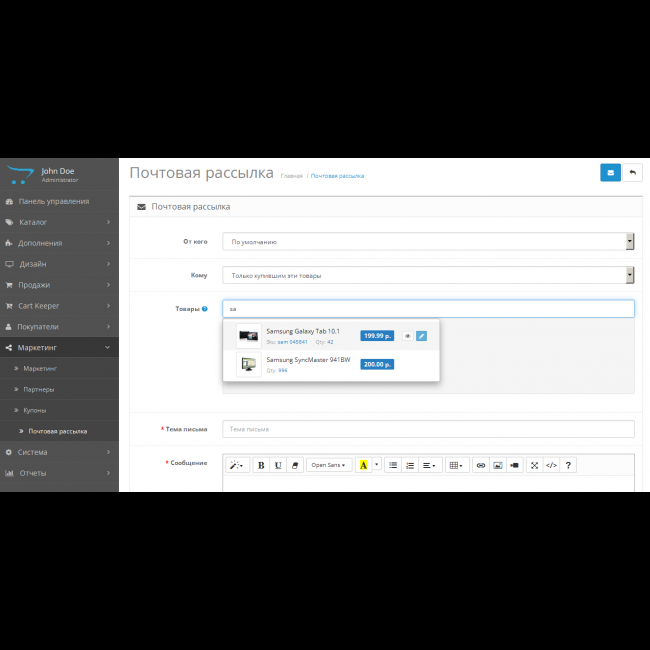
Task: Apply bold formatting in message editor
Action: 261,465
